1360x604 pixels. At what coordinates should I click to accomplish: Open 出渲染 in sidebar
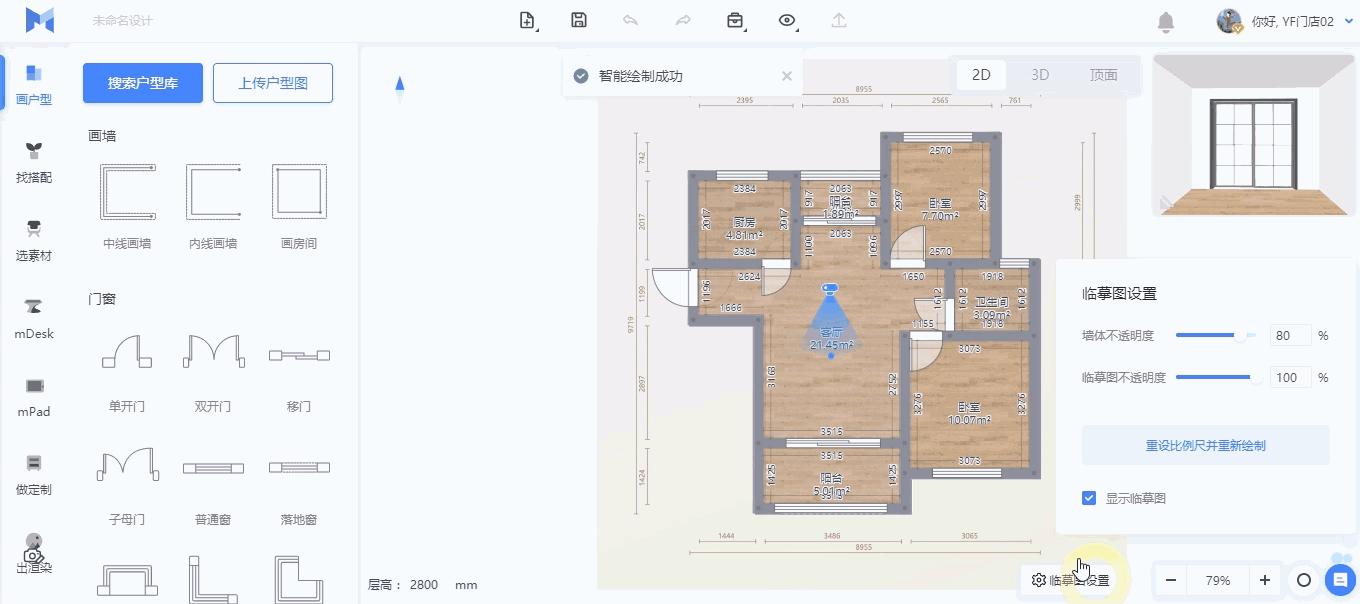point(34,552)
